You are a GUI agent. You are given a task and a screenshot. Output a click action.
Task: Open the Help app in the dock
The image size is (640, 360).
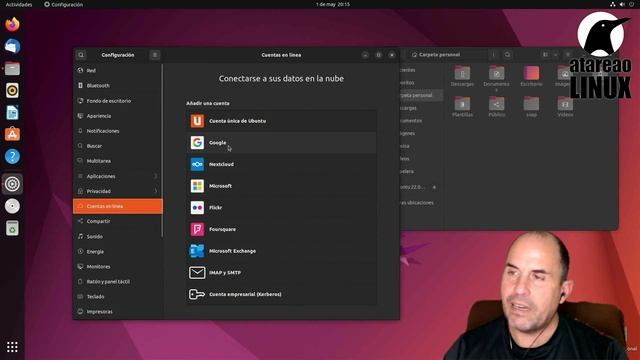[12, 156]
